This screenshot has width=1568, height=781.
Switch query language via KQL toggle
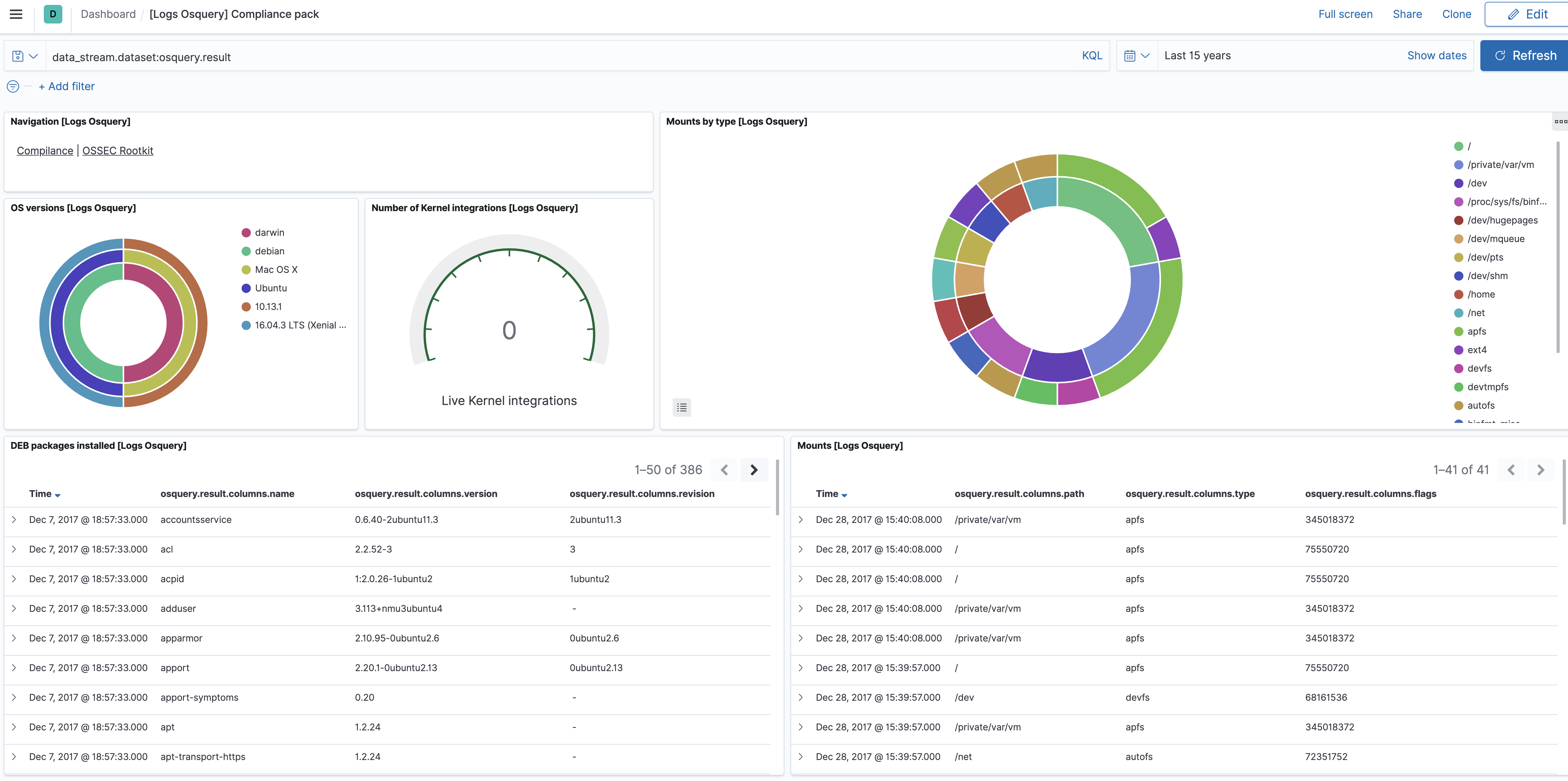click(x=1091, y=56)
